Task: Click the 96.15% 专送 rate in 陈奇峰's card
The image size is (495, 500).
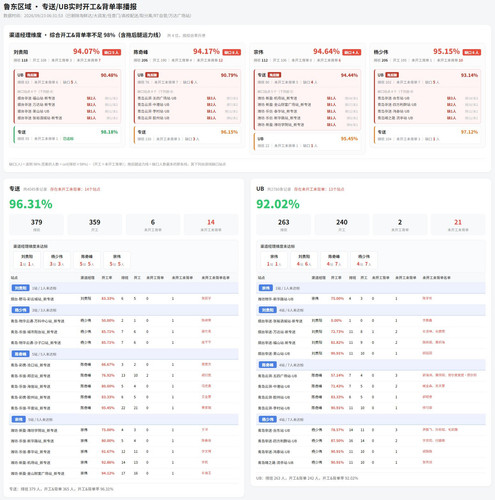Action: click(229, 132)
